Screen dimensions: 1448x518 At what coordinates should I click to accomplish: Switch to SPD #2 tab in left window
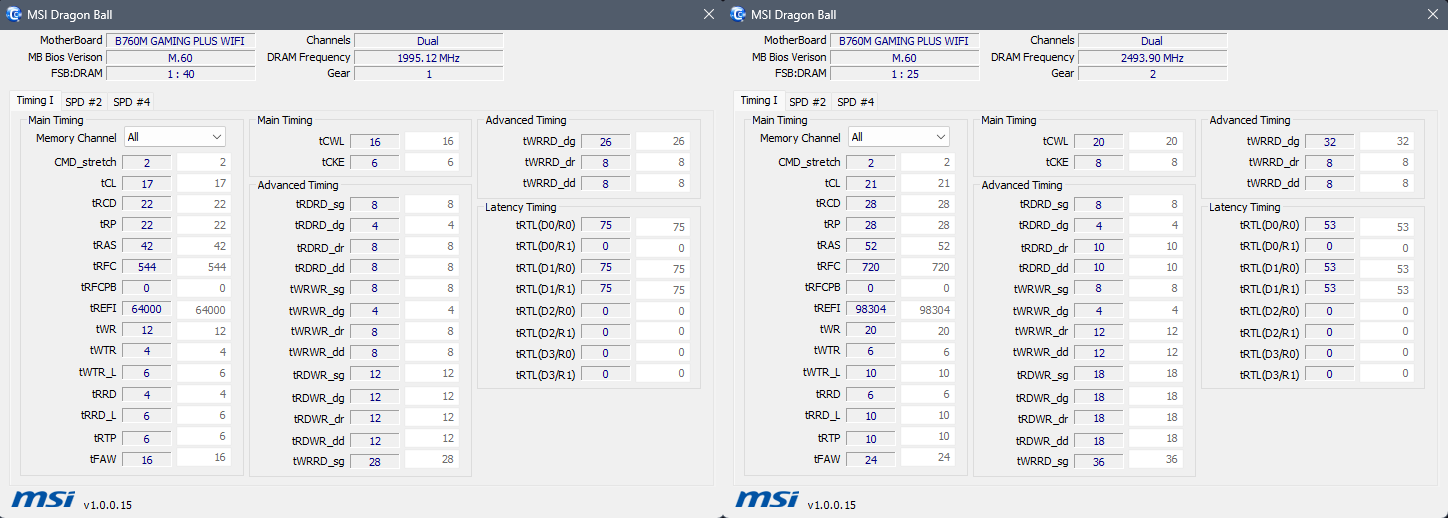(x=84, y=102)
